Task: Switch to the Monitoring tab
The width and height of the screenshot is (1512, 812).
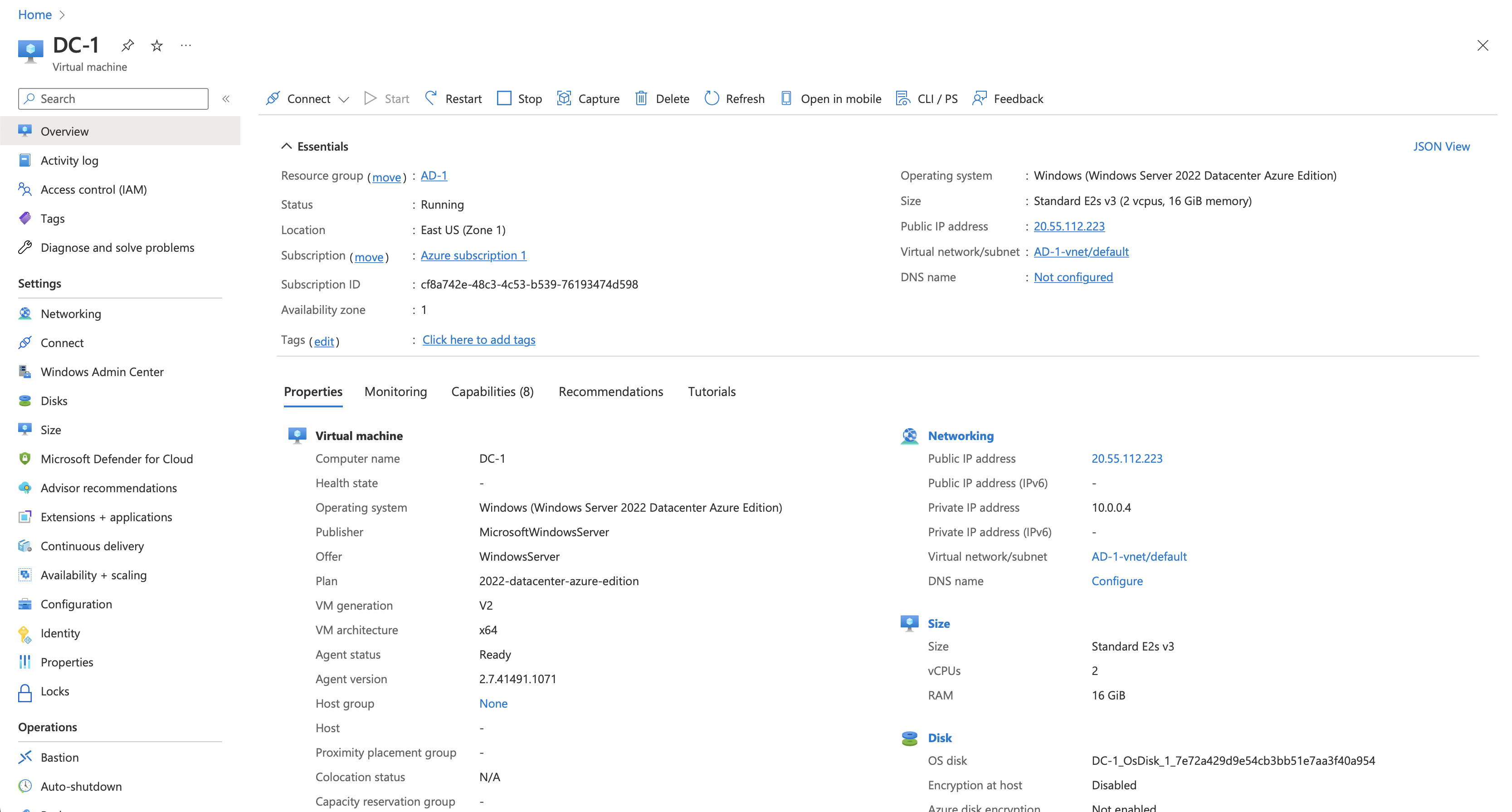Action: pos(395,391)
